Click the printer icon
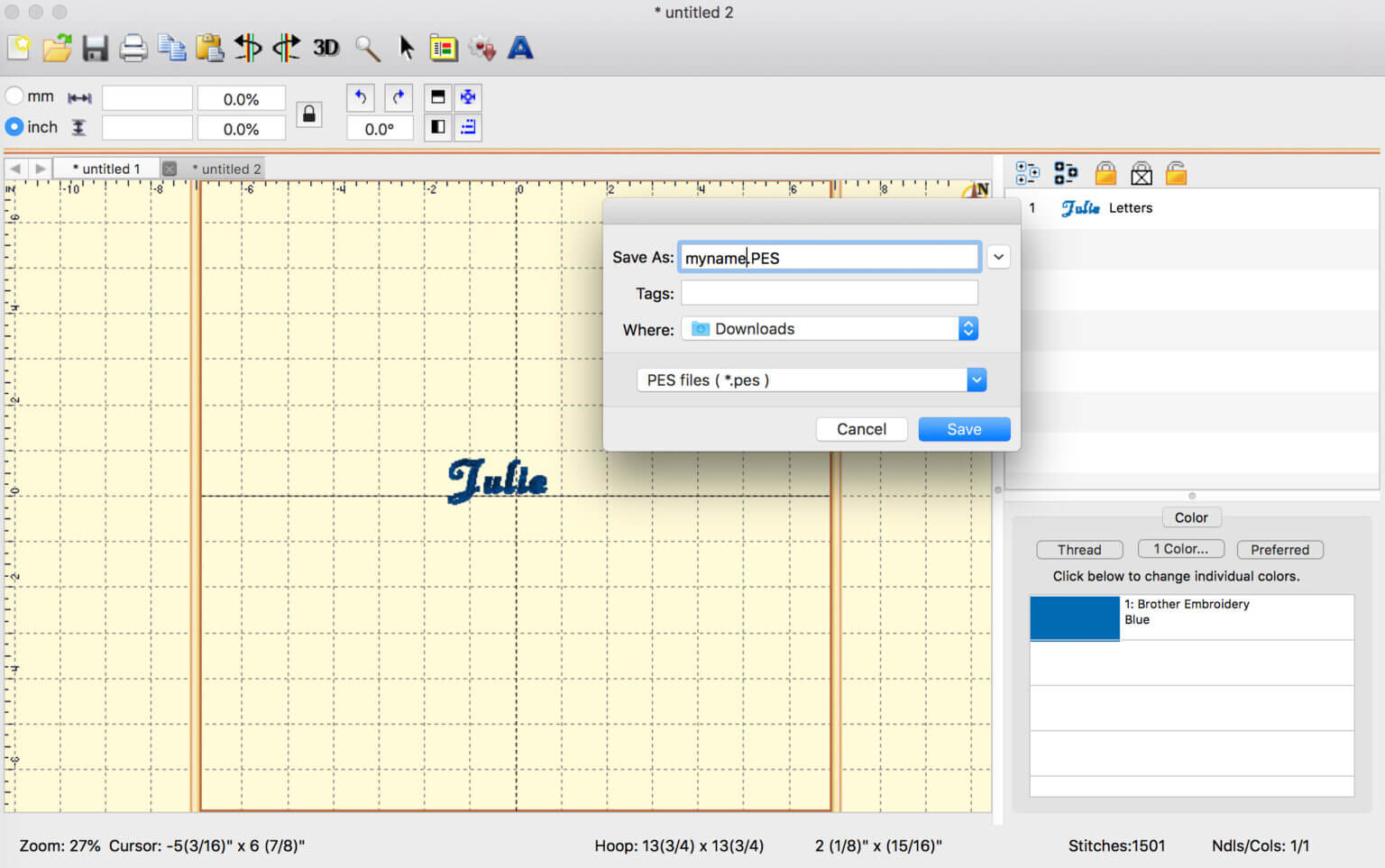Viewport: 1385px width, 868px height. 133,48
